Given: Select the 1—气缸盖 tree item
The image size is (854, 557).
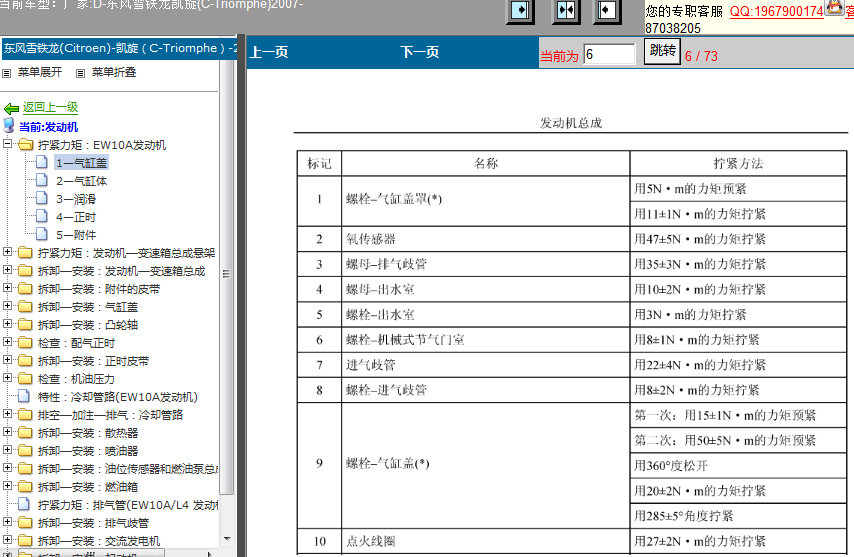Looking at the screenshot, I should (81, 163).
